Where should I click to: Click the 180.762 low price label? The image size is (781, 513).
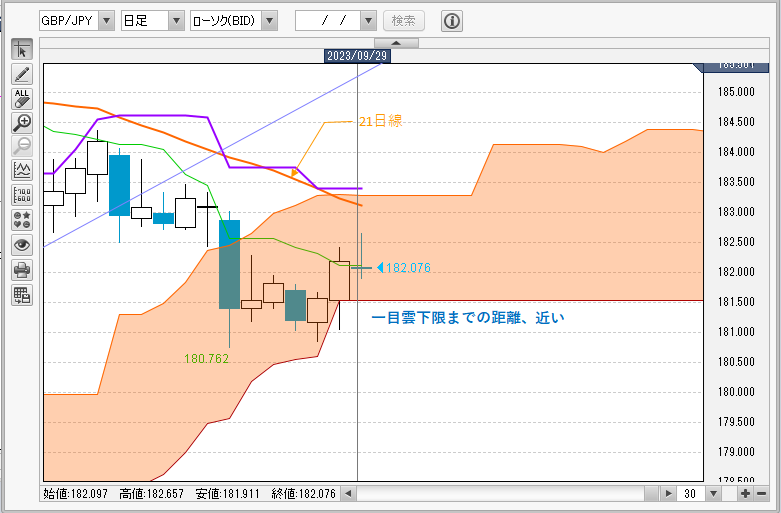206,359
